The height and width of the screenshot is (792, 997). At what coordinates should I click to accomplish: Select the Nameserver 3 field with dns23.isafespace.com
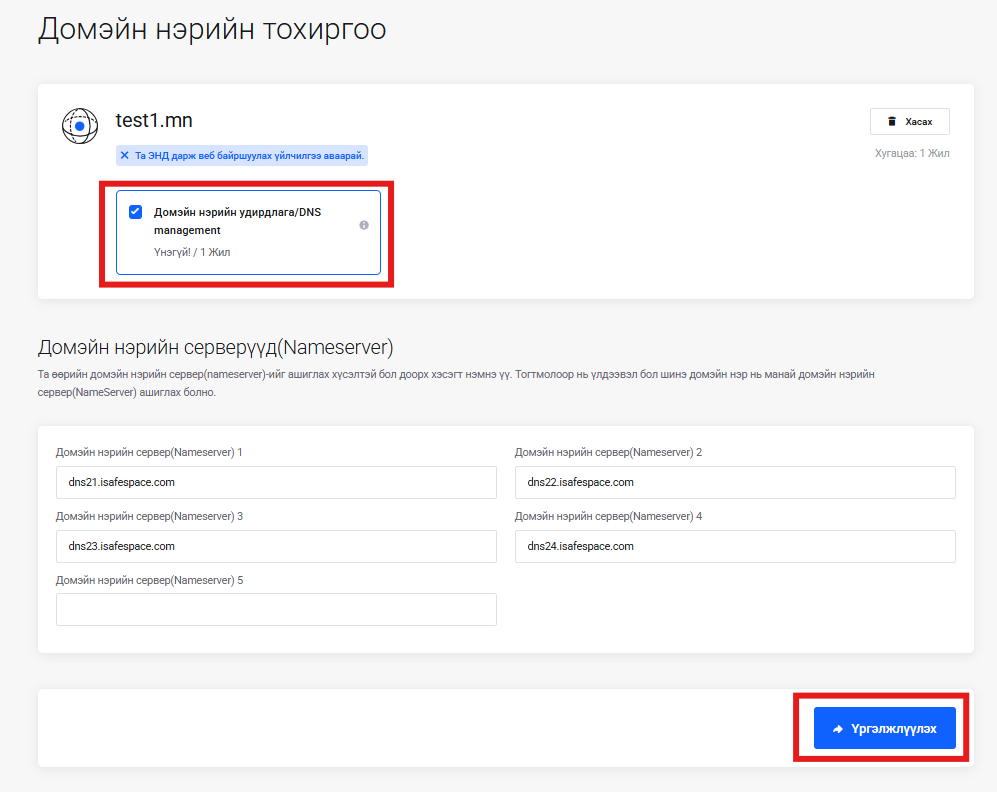click(276, 546)
